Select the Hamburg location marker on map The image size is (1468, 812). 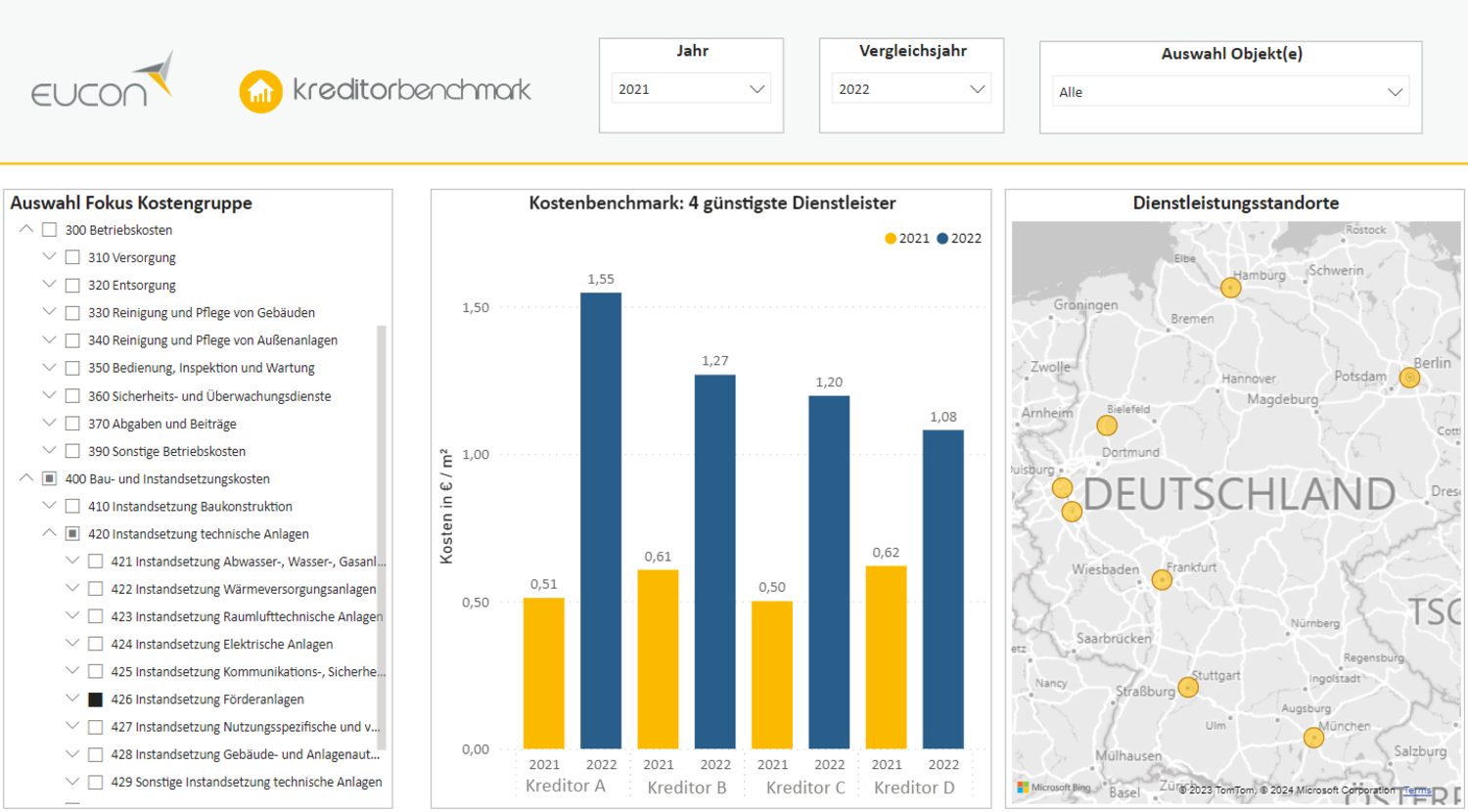click(x=1230, y=288)
